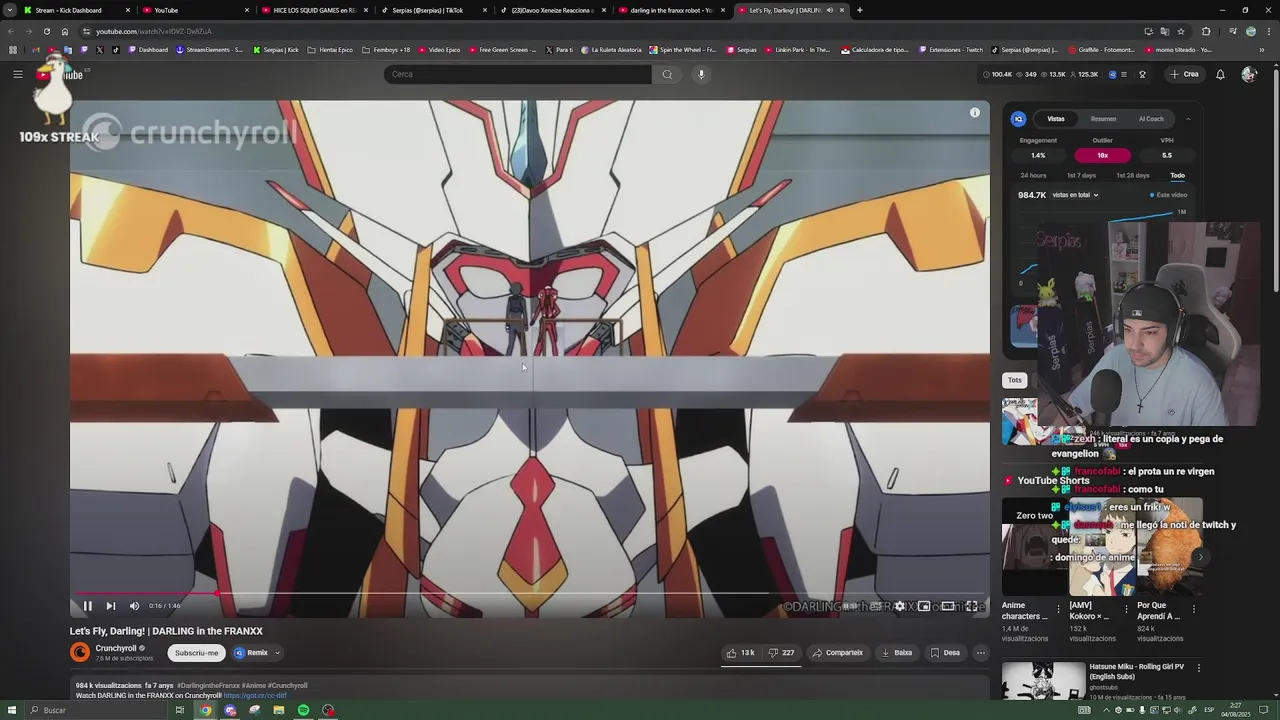Image resolution: width=1280 pixels, height=720 pixels.
Task: Open the Dashboard bookmark
Action: [x=148, y=50]
